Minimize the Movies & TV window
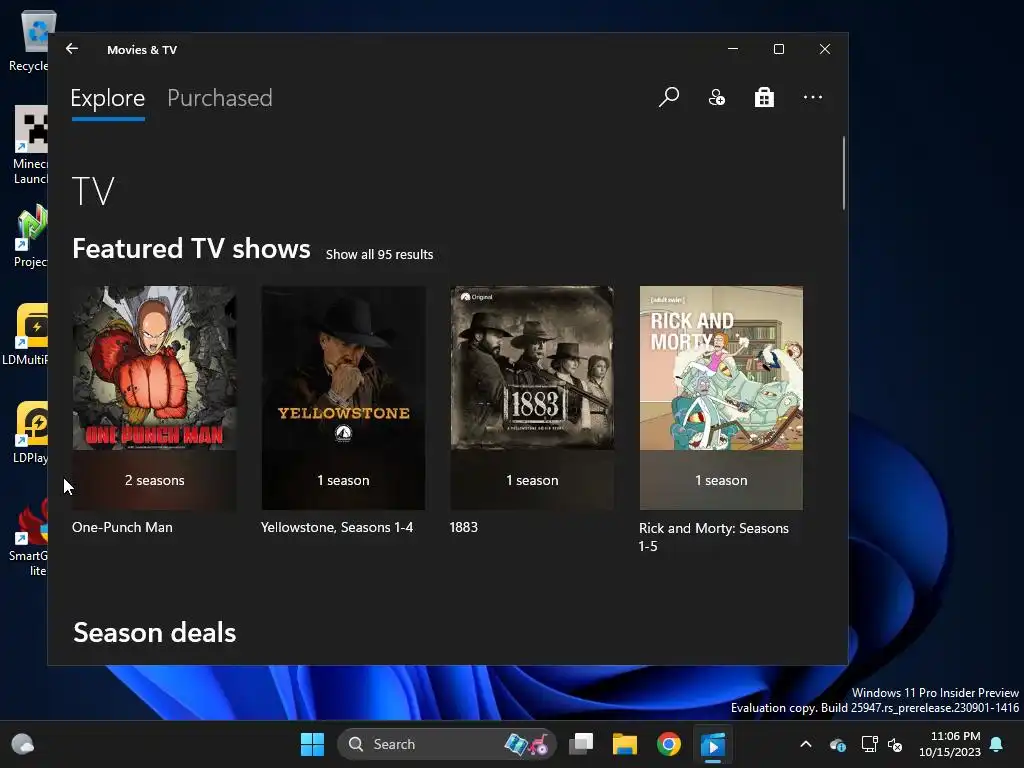 (733, 49)
